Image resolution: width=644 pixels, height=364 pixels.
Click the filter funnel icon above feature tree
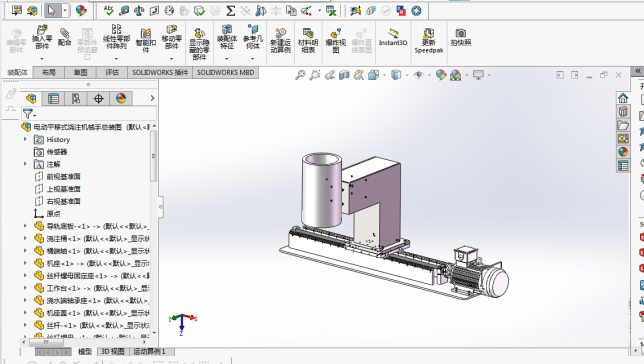(27, 114)
